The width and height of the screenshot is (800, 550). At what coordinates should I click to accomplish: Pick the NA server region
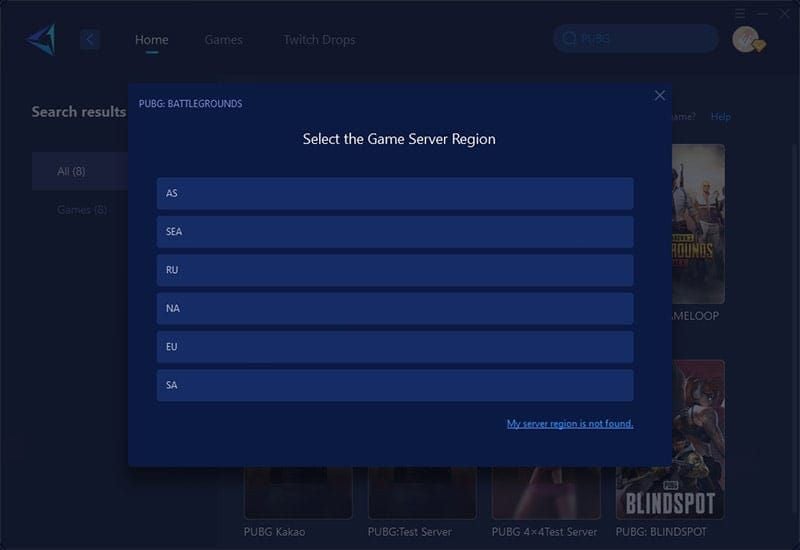(395, 308)
